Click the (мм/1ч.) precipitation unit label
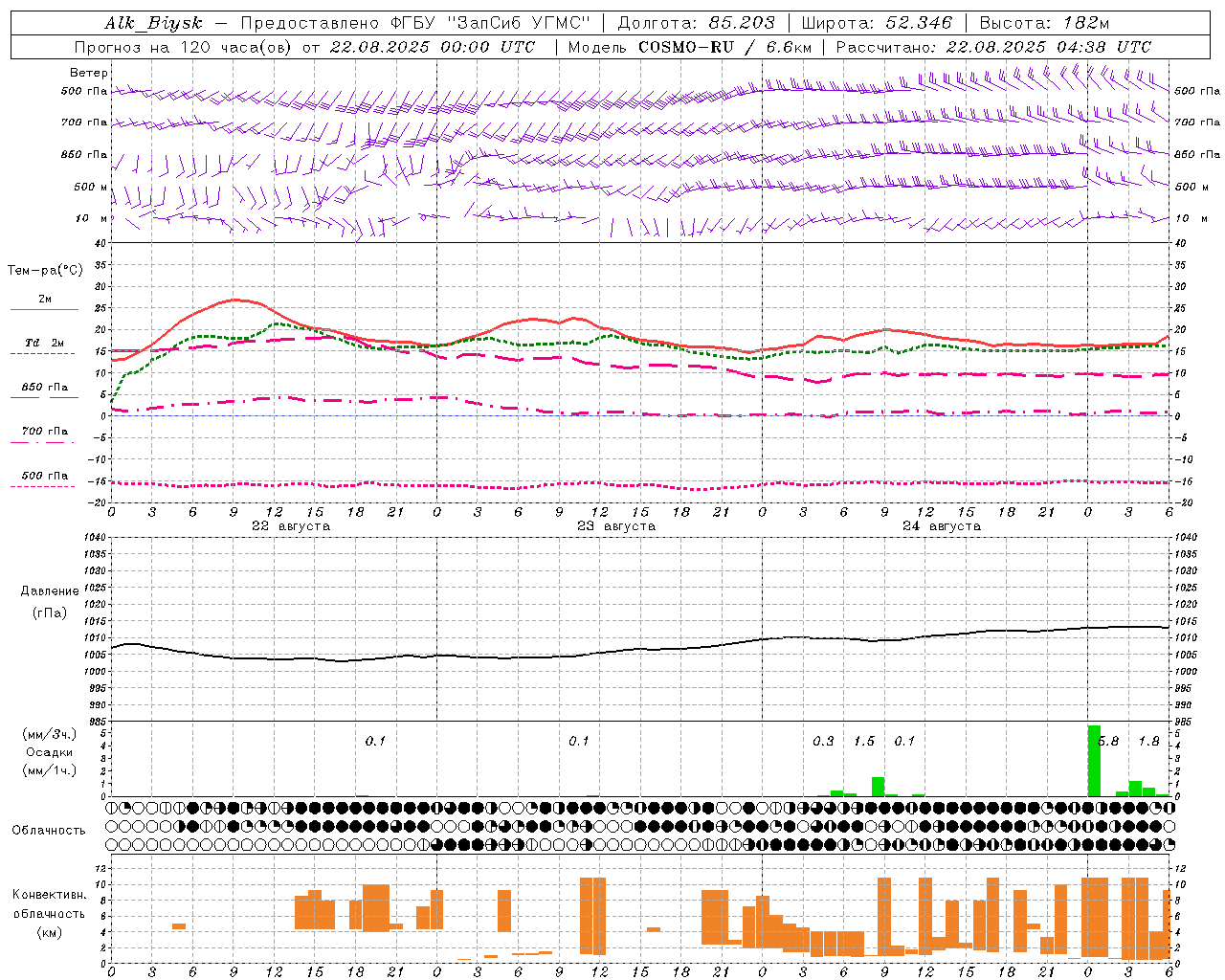This screenshot has height=980, width=1225. point(49,770)
